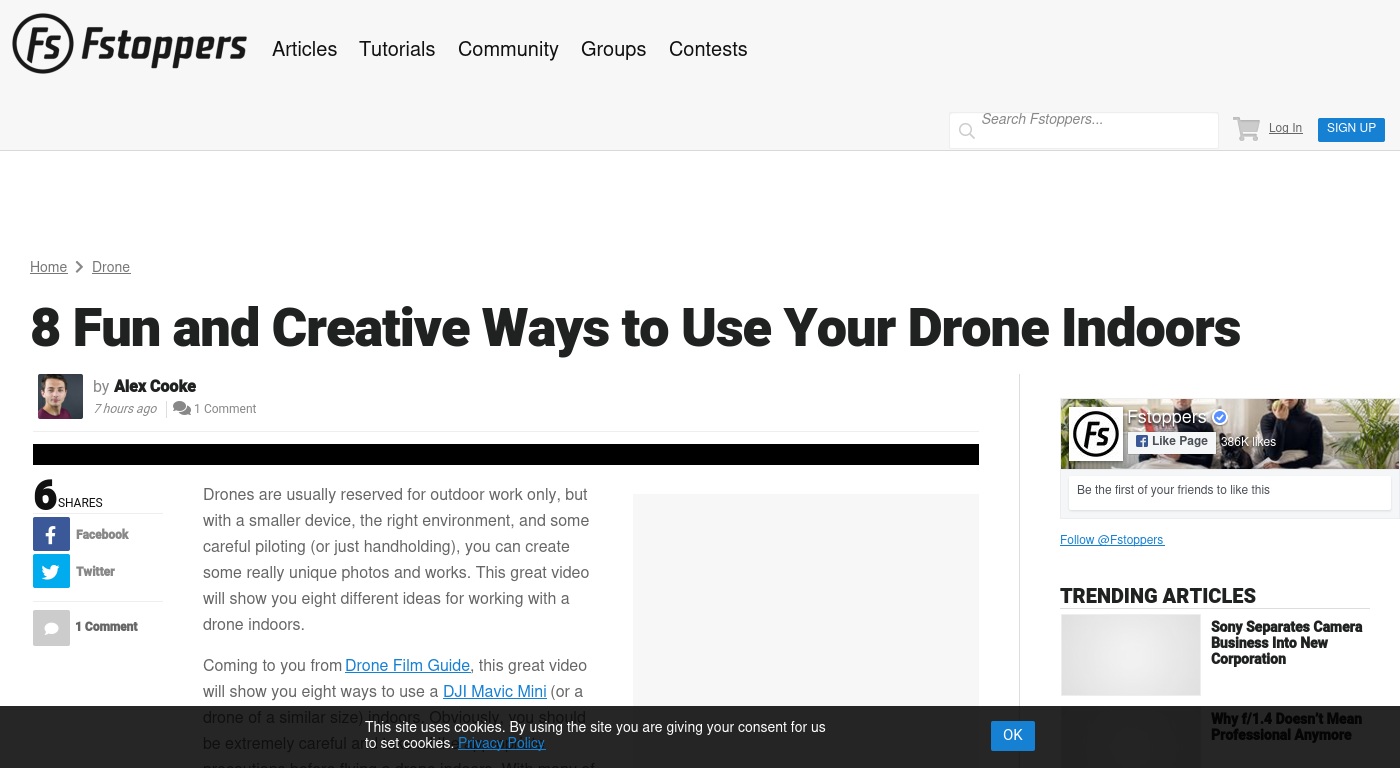Go to Home breadcrumb
This screenshot has width=1400, height=768.
pyautogui.click(x=48, y=267)
